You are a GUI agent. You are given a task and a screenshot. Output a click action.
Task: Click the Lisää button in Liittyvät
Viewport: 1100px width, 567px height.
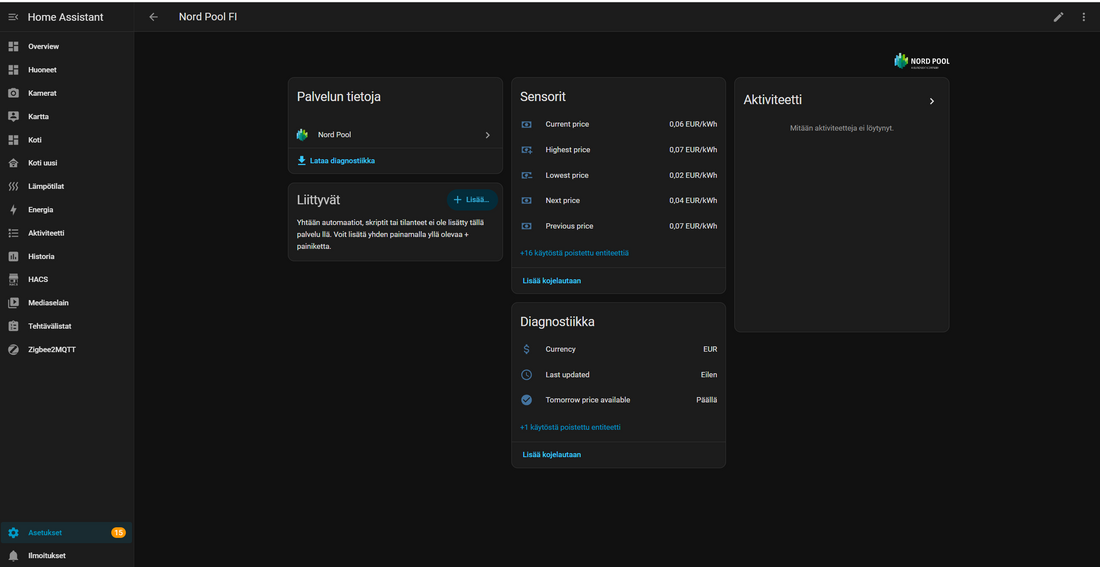point(472,200)
